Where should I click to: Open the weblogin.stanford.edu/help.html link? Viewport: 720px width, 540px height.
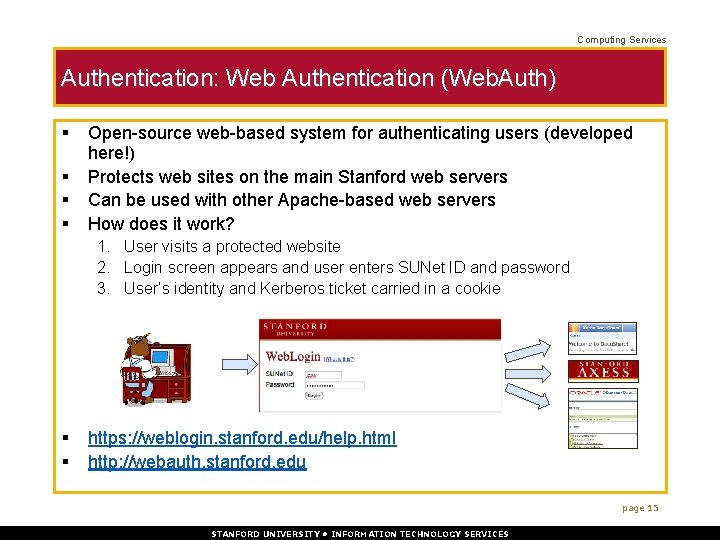point(242,438)
